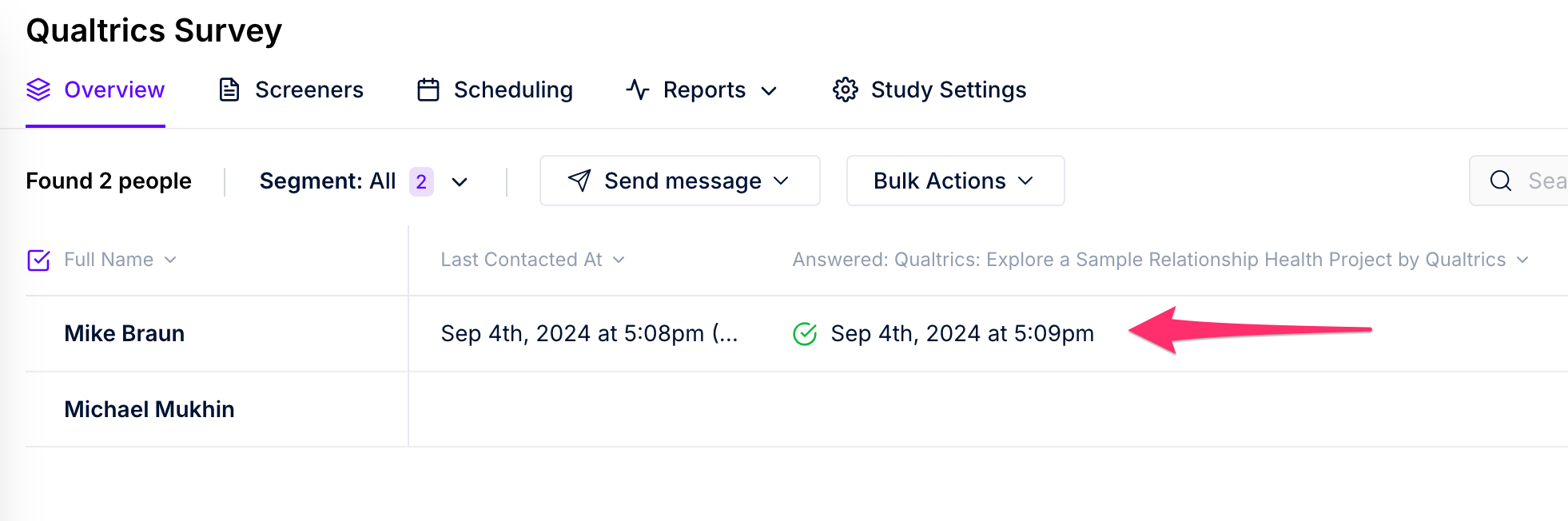Click green check icon beside Mike Braun's answer

click(805, 333)
